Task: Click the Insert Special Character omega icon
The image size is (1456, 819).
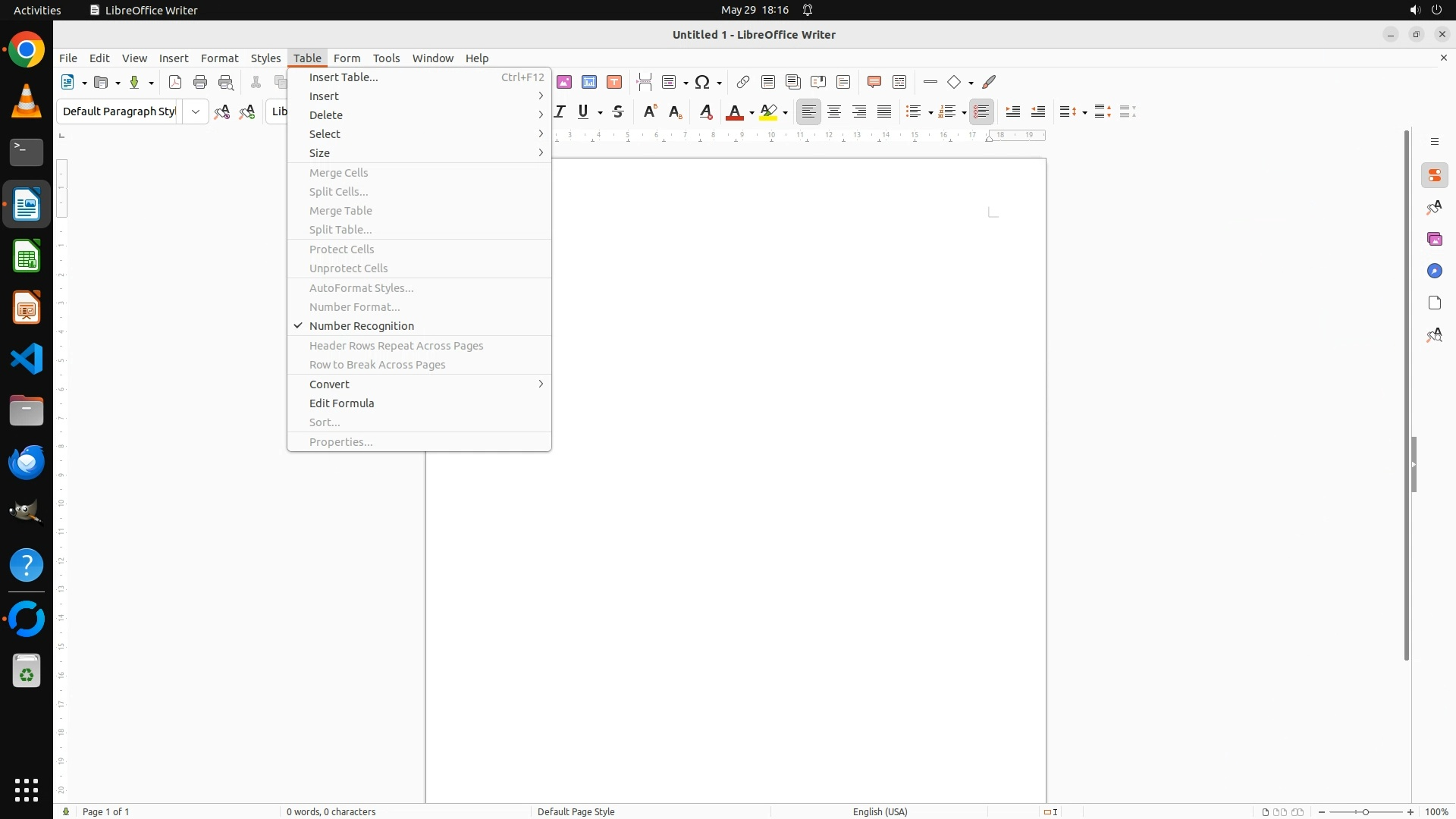Action: coord(702,82)
